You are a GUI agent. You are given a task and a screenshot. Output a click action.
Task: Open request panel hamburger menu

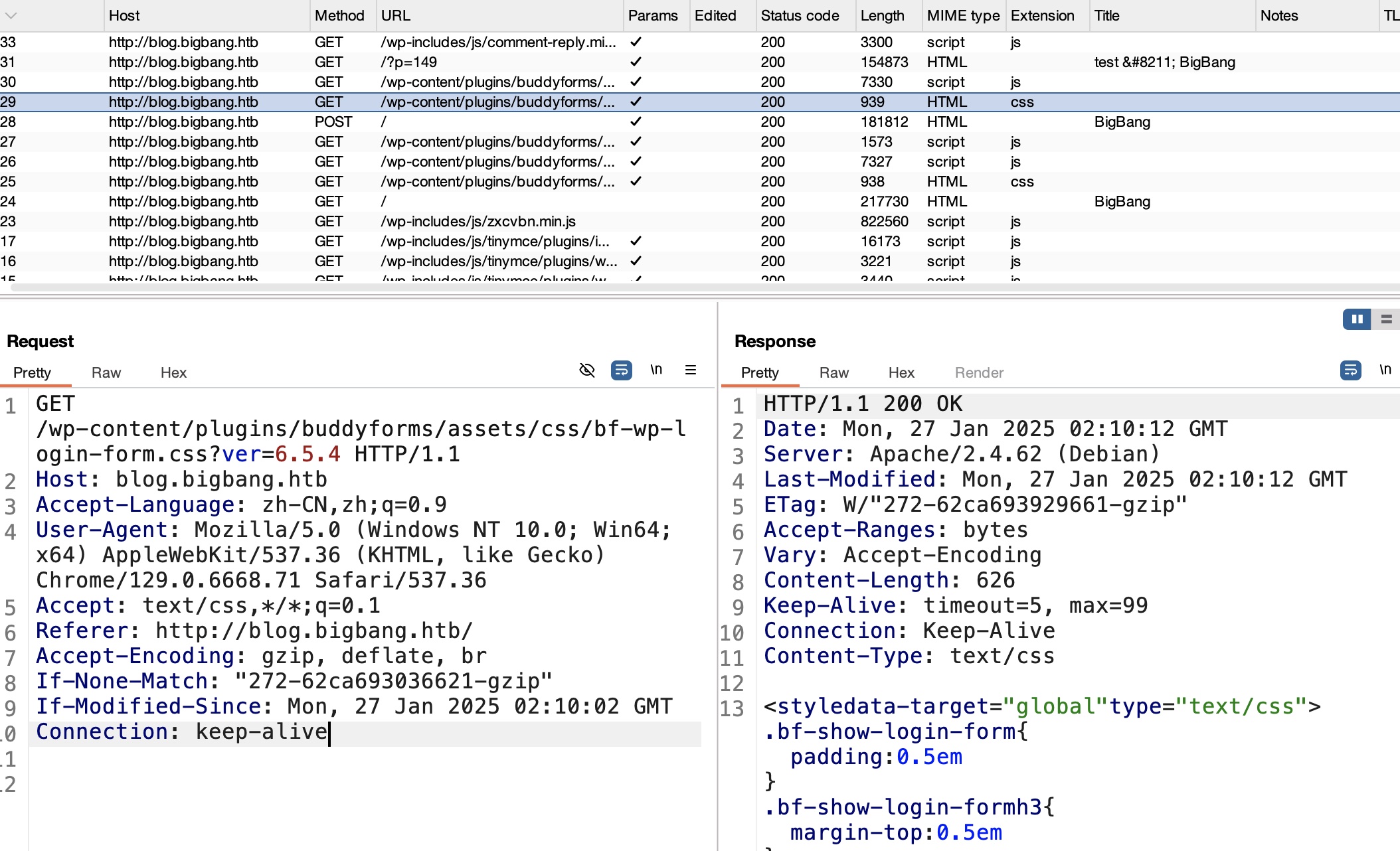pos(691,370)
